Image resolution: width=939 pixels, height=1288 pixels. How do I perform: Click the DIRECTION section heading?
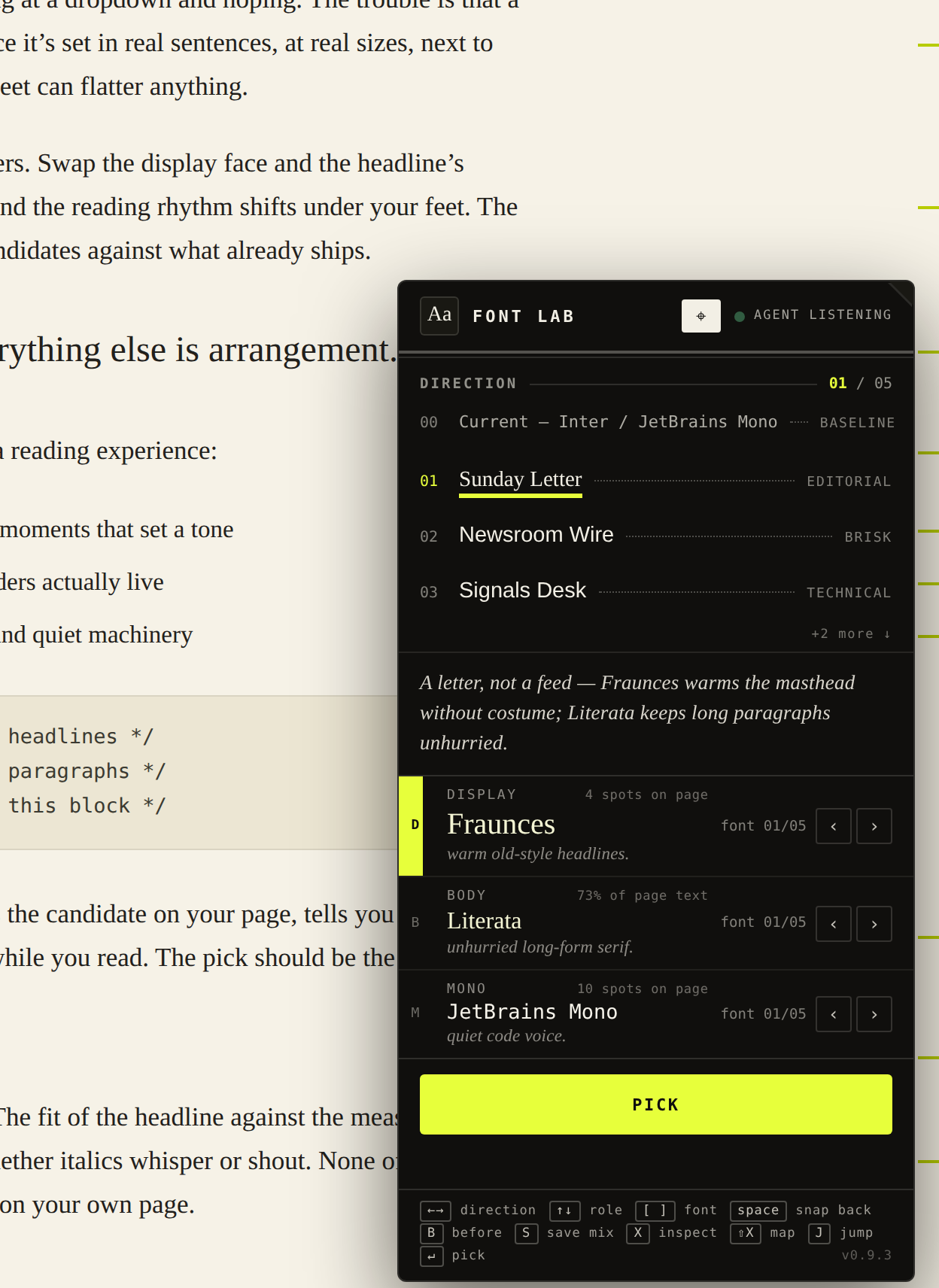tap(468, 383)
